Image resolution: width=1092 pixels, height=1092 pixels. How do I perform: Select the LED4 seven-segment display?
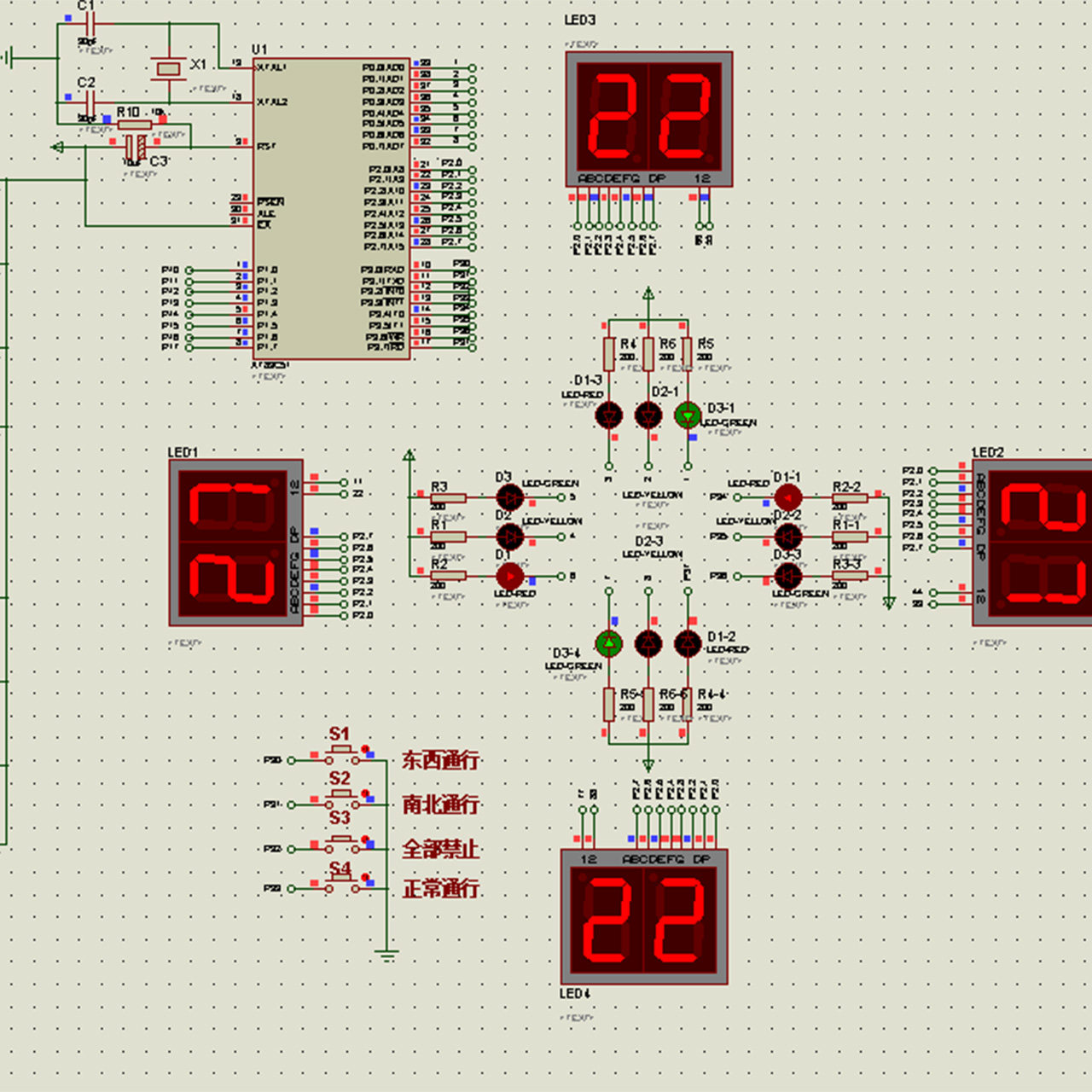coord(644,917)
